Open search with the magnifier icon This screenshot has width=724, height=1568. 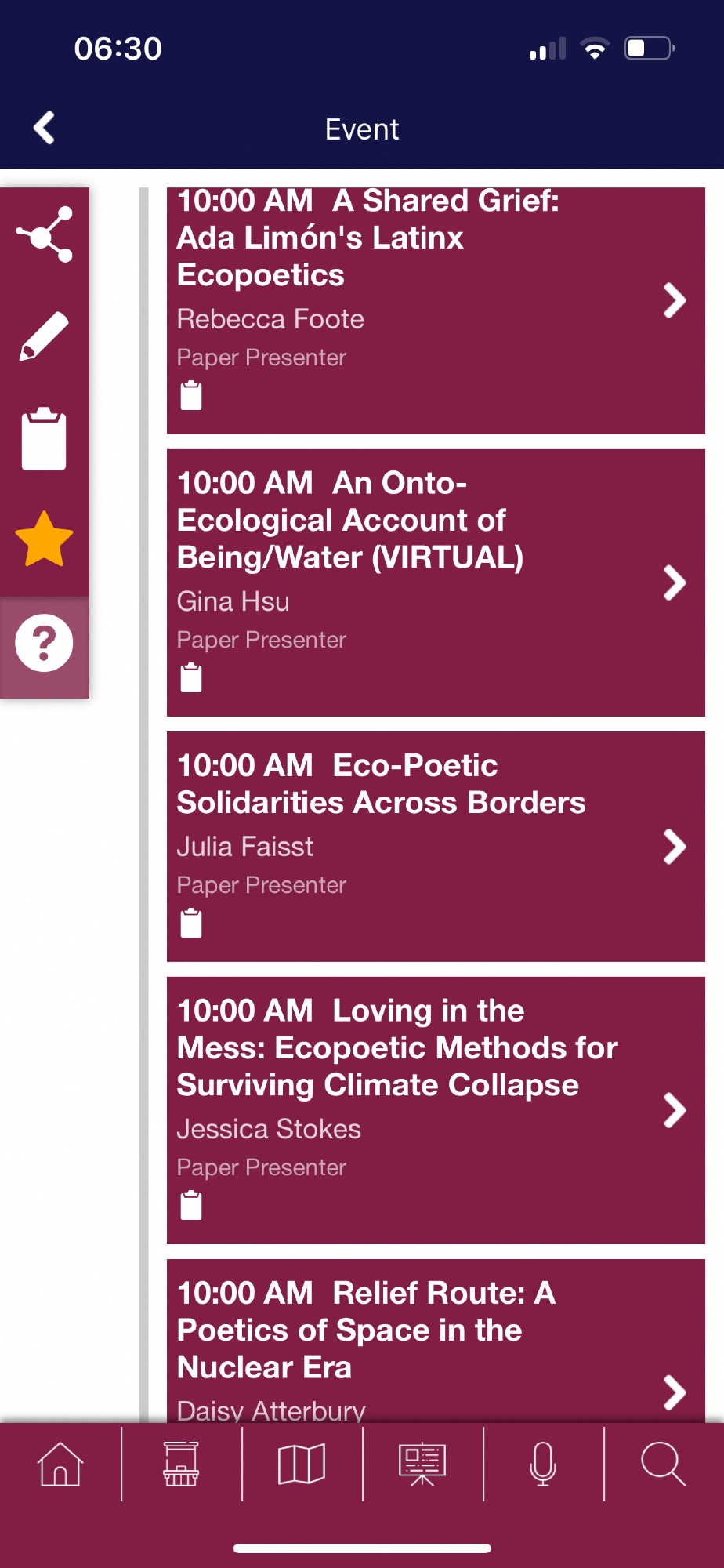coord(663,1464)
